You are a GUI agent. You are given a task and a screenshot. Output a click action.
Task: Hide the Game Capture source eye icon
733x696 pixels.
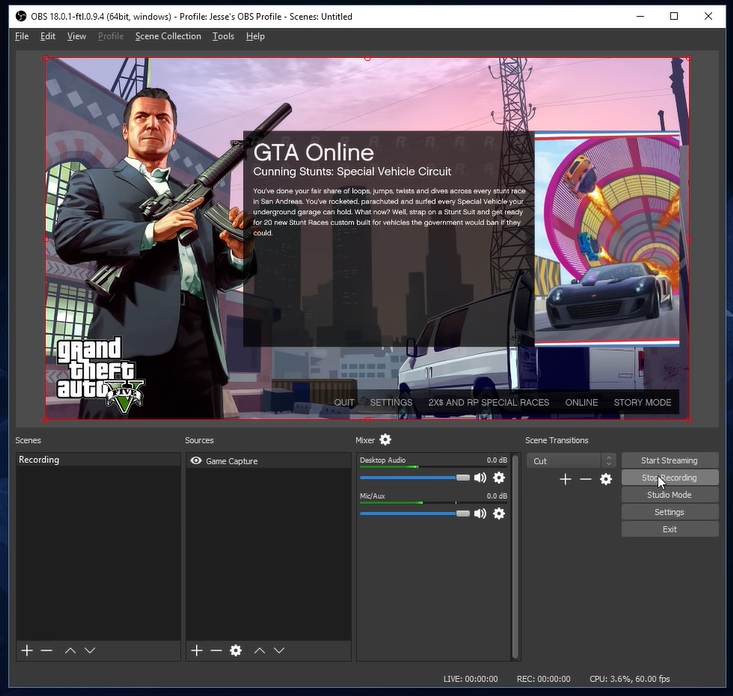196,461
